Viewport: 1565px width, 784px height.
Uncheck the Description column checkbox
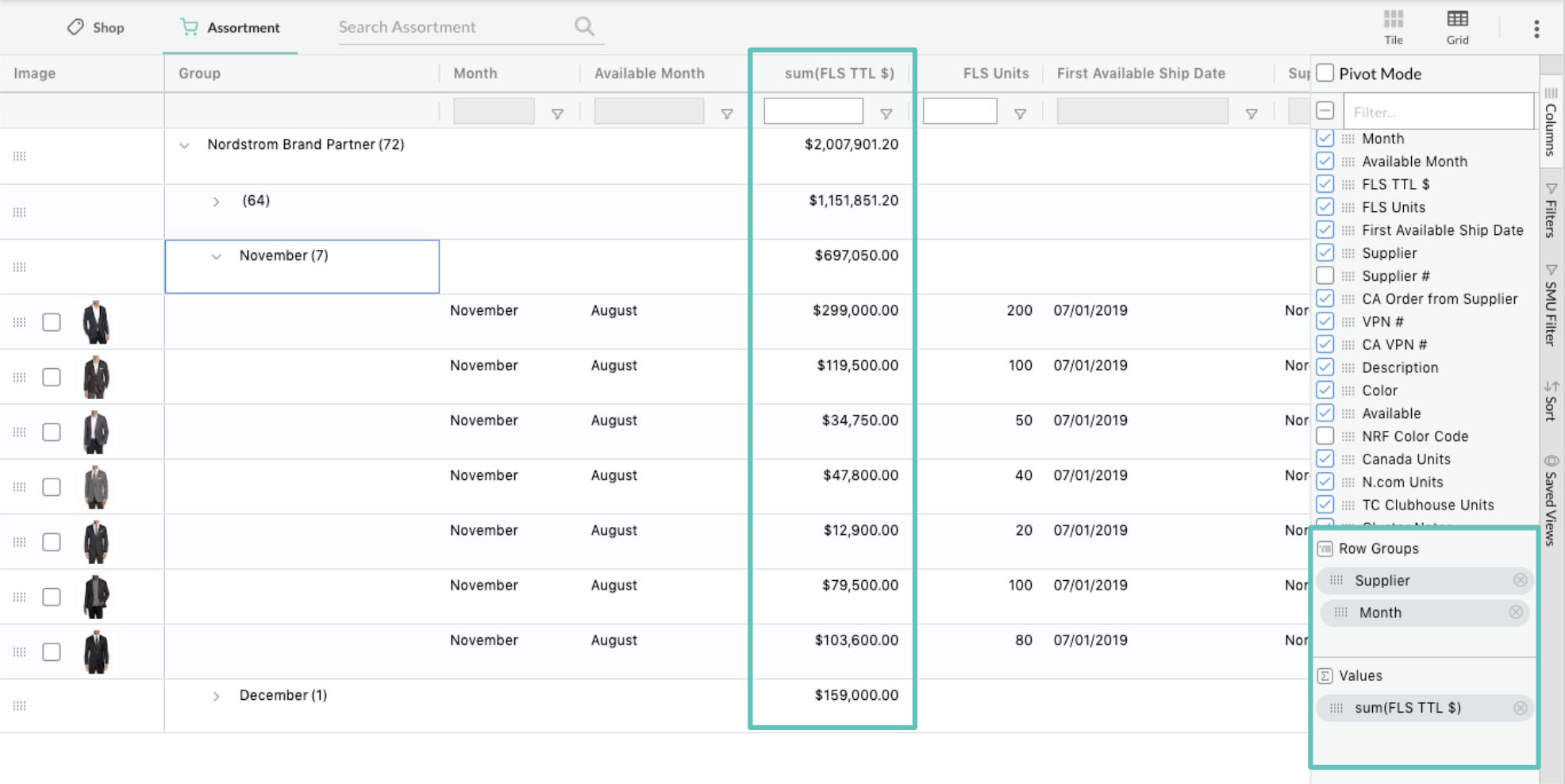[x=1325, y=367]
